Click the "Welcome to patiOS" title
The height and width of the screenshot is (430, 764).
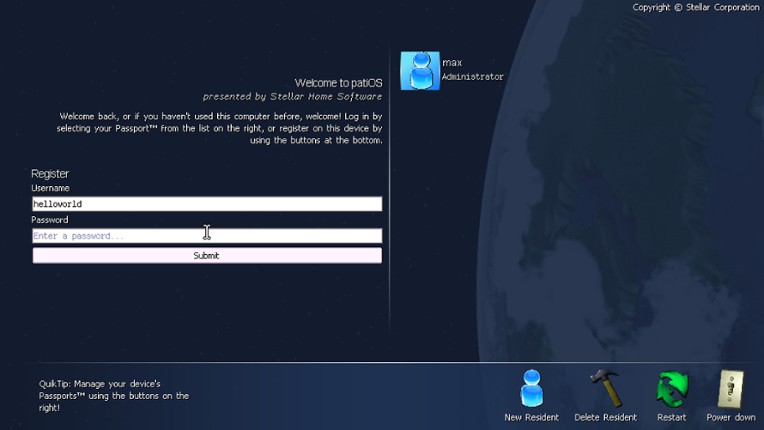(338, 83)
